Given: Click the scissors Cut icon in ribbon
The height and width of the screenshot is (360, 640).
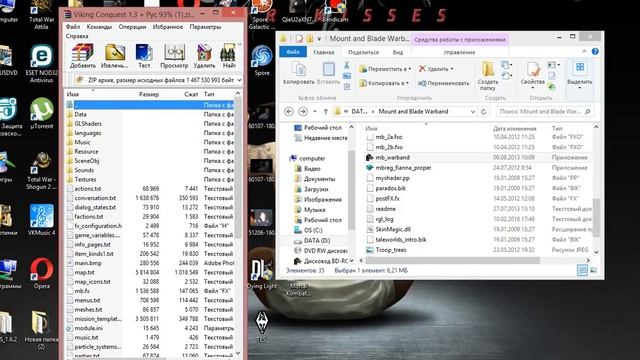Looking at the screenshot, I should pyautogui.click(x=347, y=65).
